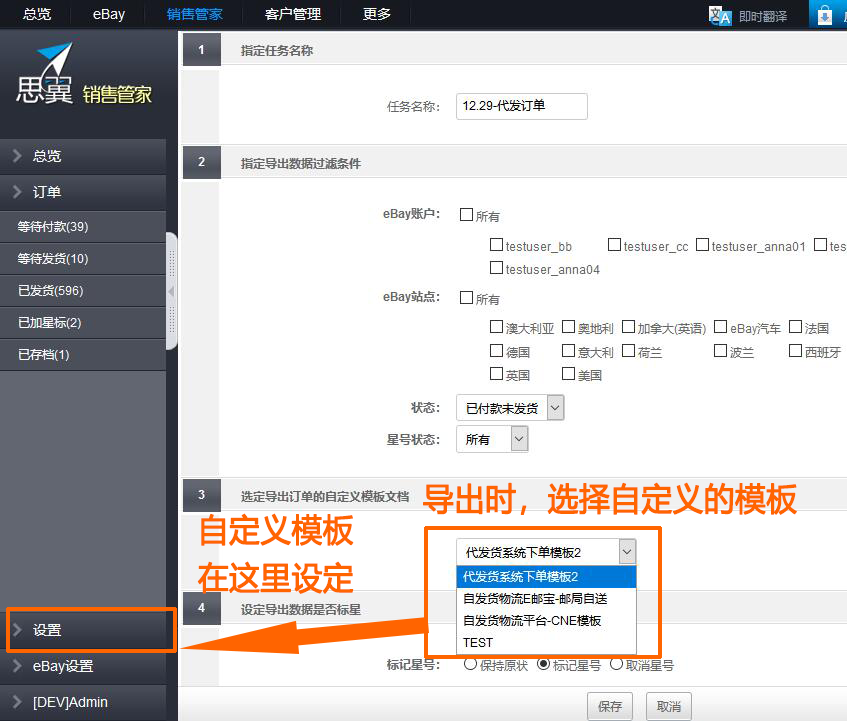
Task: Open the 星号状态 dropdown
Action: (492, 439)
